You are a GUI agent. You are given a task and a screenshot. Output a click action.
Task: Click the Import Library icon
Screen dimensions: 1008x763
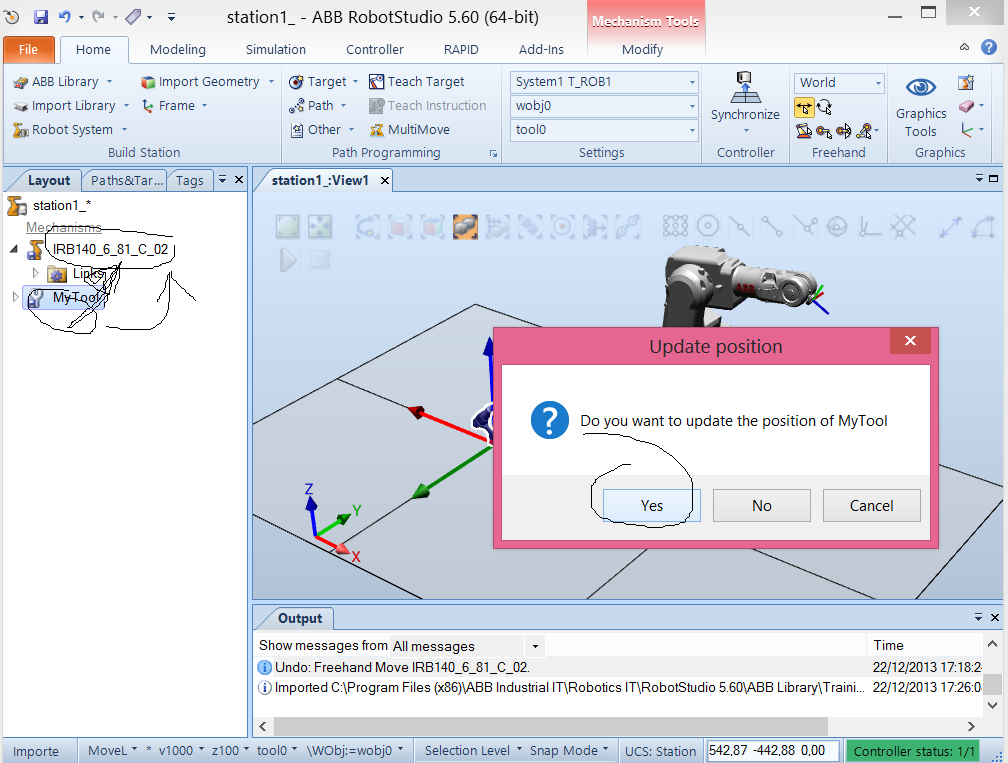pyautogui.click(x=21, y=106)
